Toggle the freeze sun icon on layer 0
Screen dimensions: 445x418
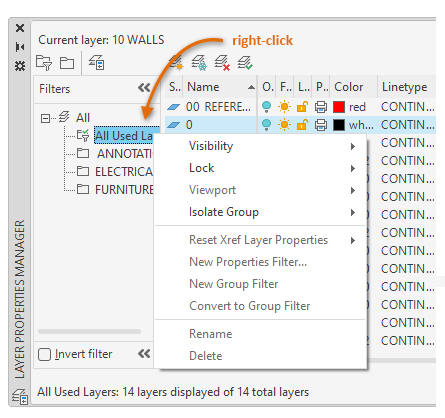(x=284, y=125)
